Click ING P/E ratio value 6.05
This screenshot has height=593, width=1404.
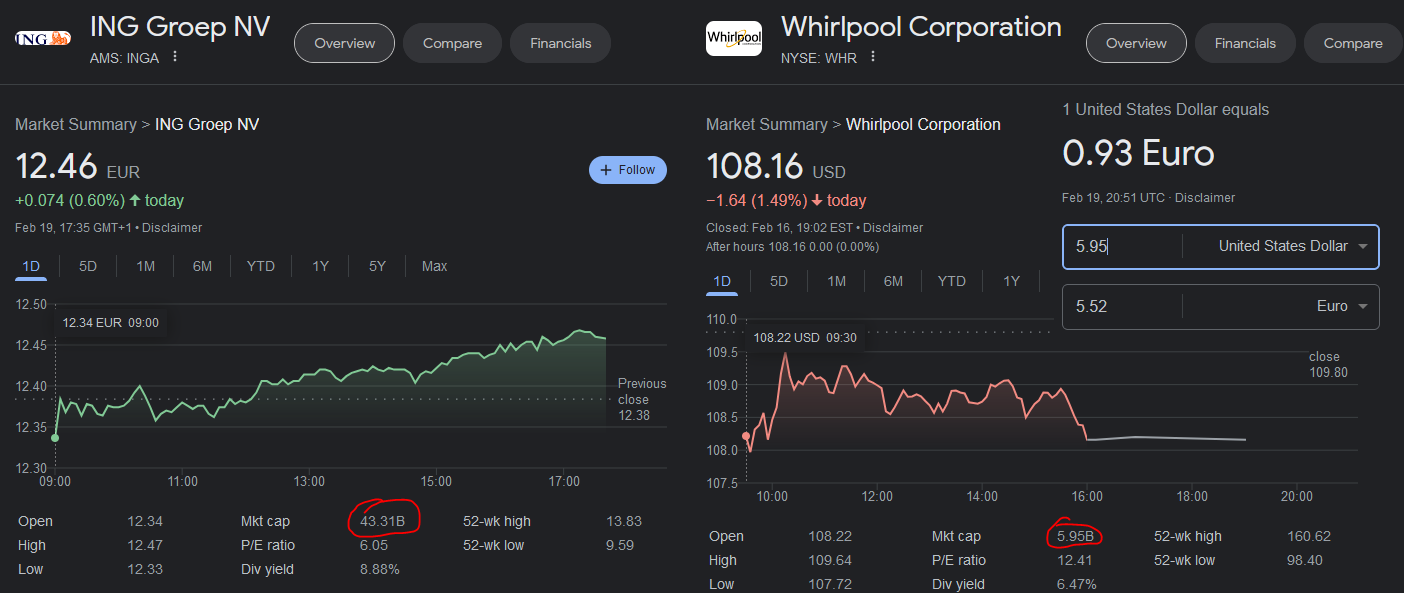(x=374, y=545)
